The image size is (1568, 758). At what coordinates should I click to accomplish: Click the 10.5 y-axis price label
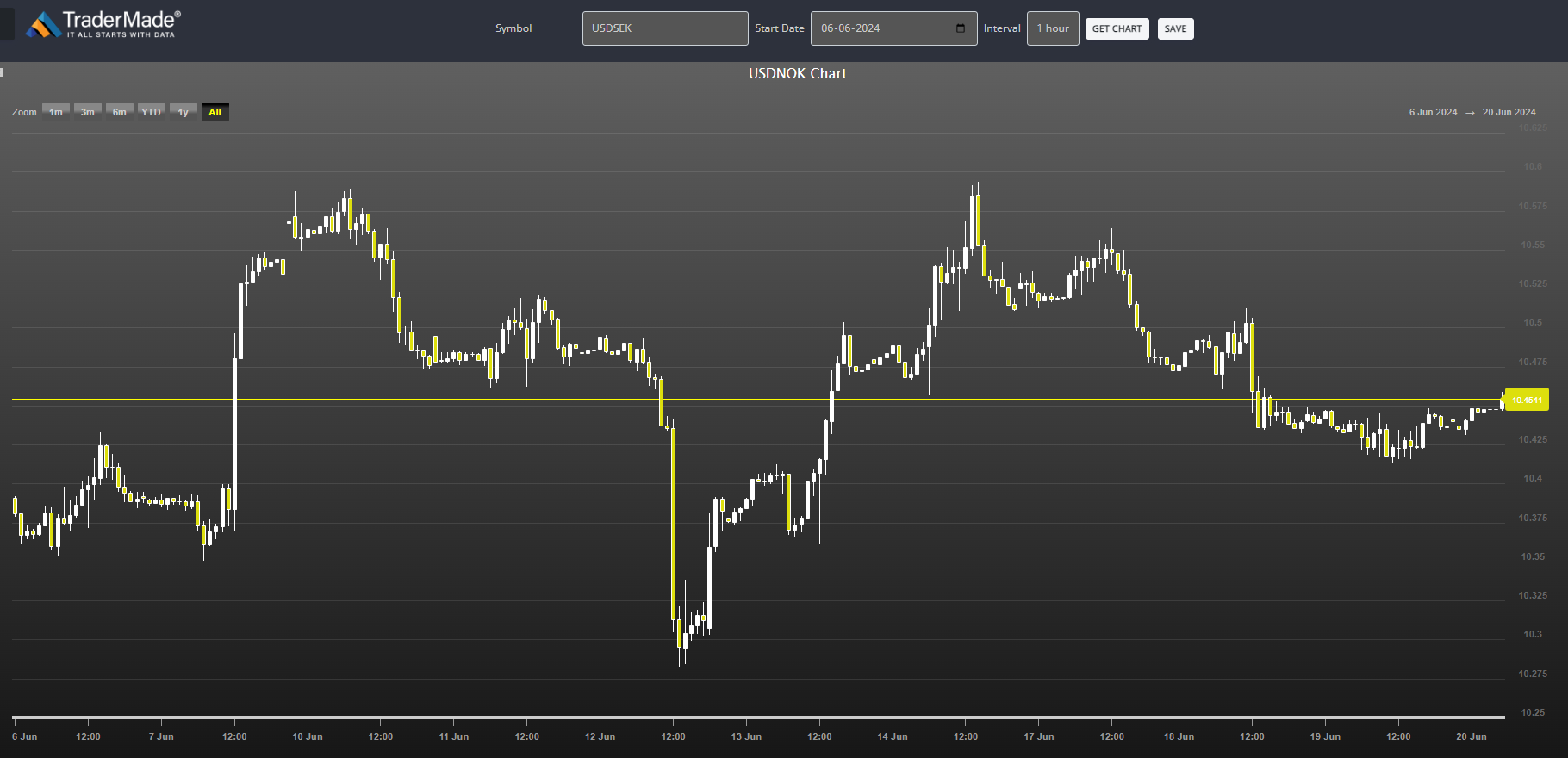tap(1533, 322)
